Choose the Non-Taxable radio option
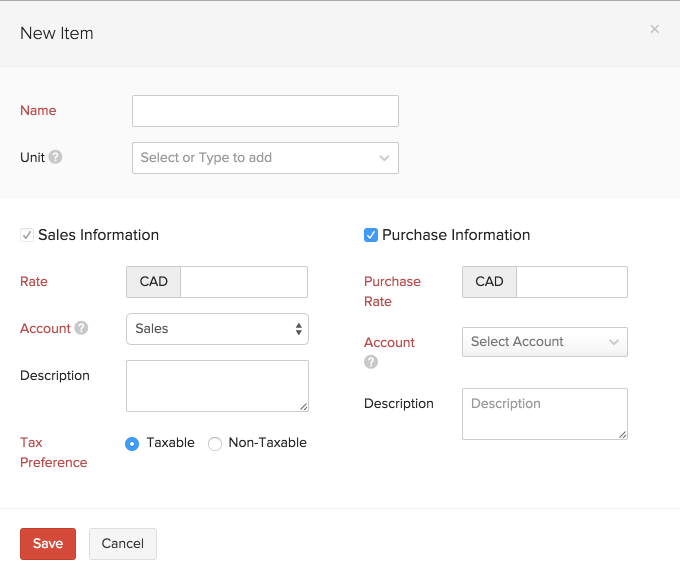The height and width of the screenshot is (580, 680). pos(215,444)
